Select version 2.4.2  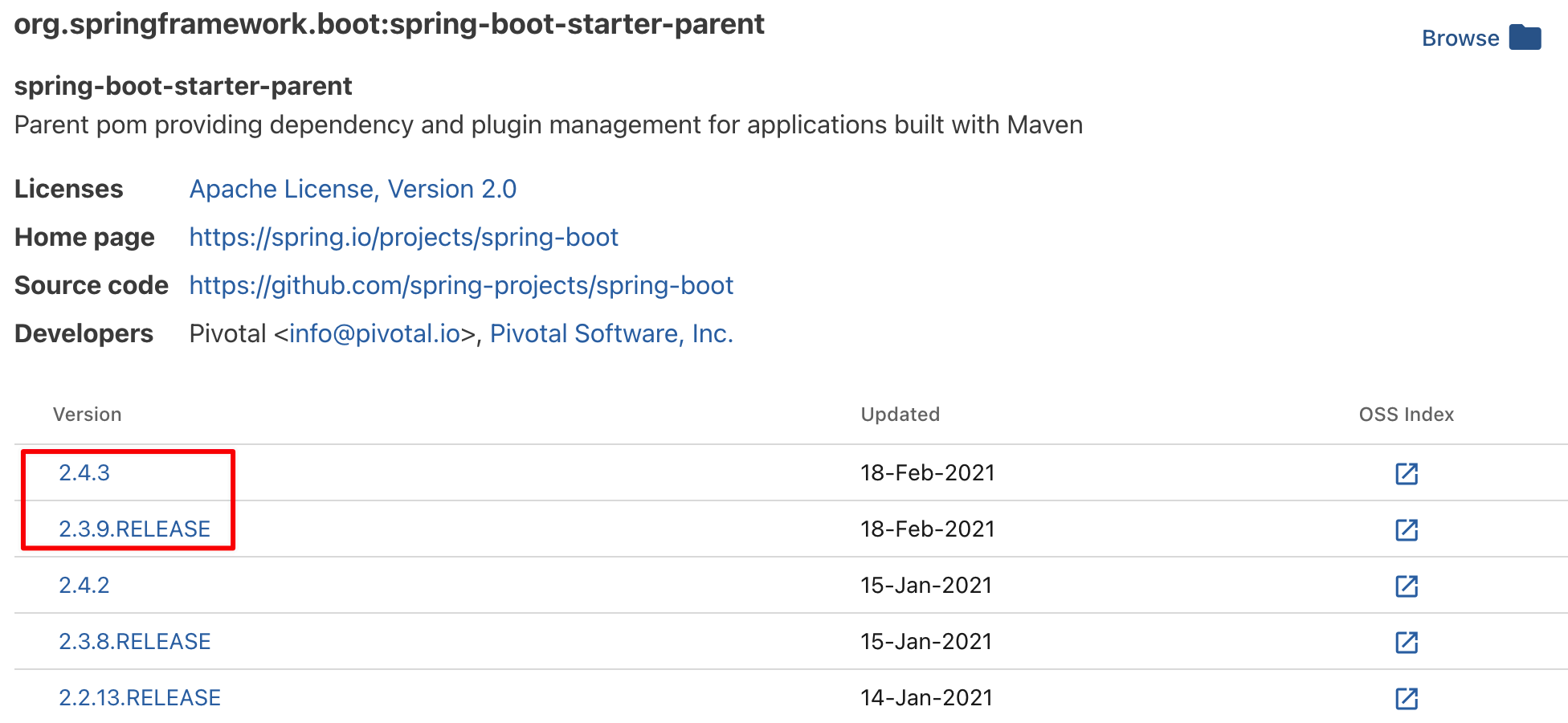tap(84, 585)
